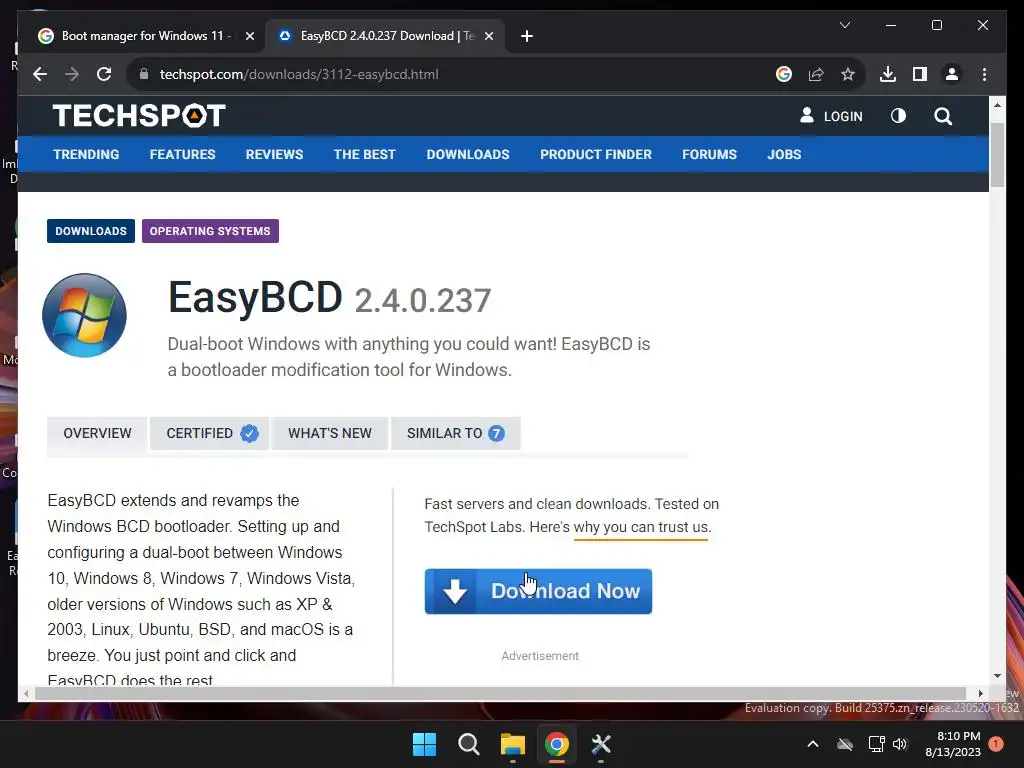1024x768 pixels.
Task: Click the DOWNLOADS breadcrumb tag
Action: click(91, 231)
